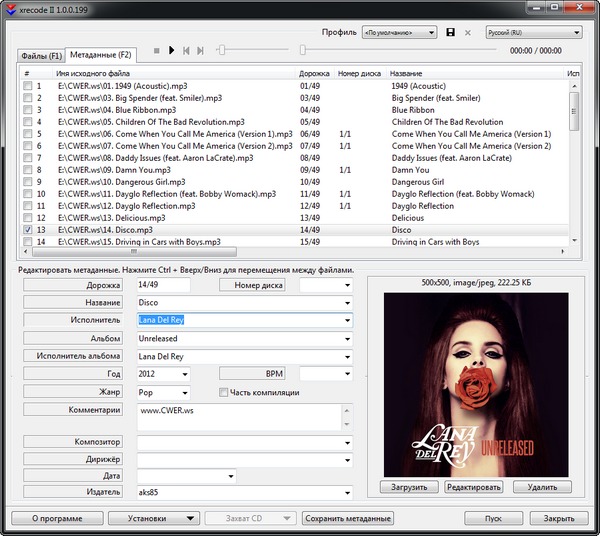Click the Сохранить метаданные button
The image size is (600, 536).
(348, 518)
